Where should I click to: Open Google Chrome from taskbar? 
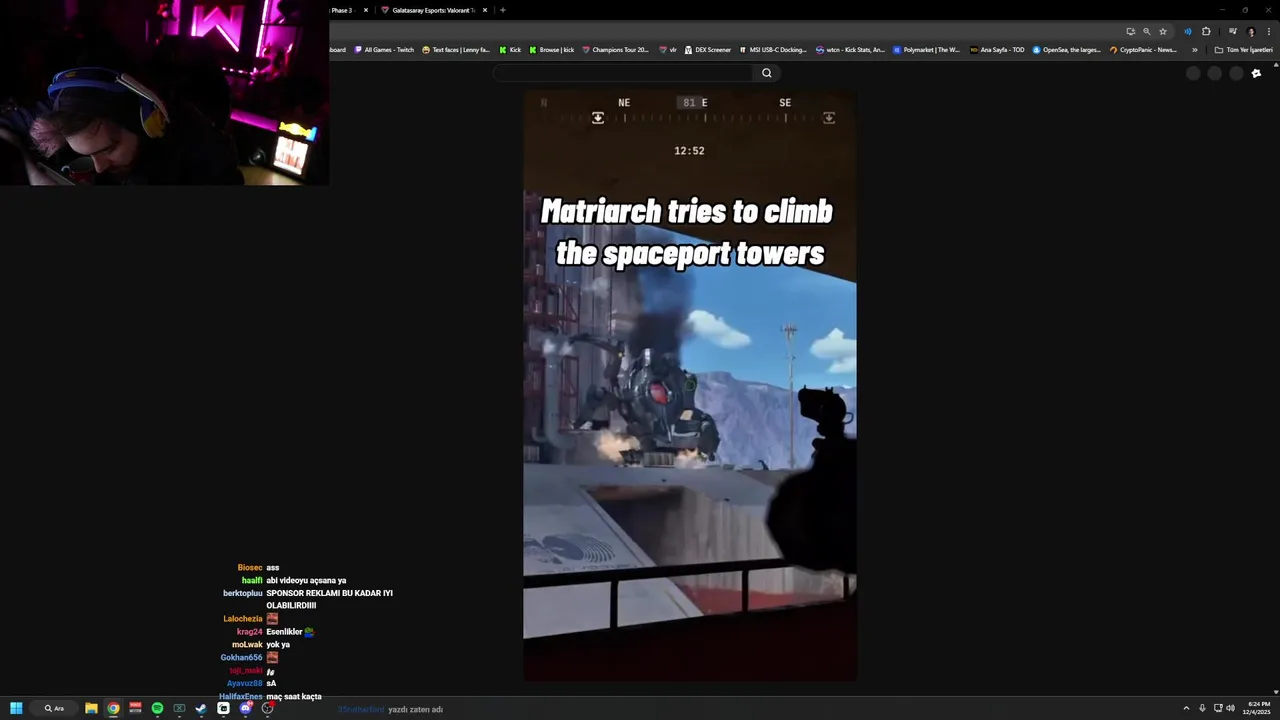click(x=113, y=708)
